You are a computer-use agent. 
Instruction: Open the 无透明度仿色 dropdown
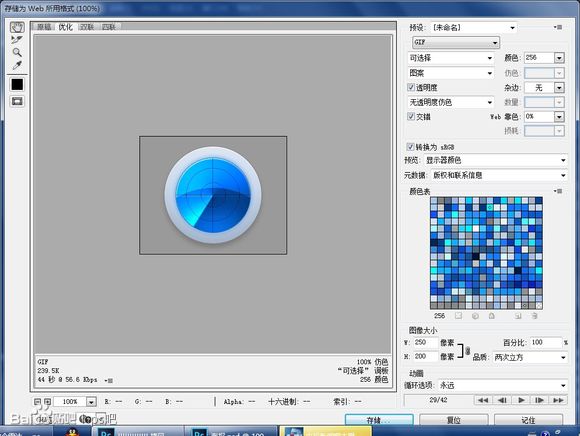pos(451,102)
